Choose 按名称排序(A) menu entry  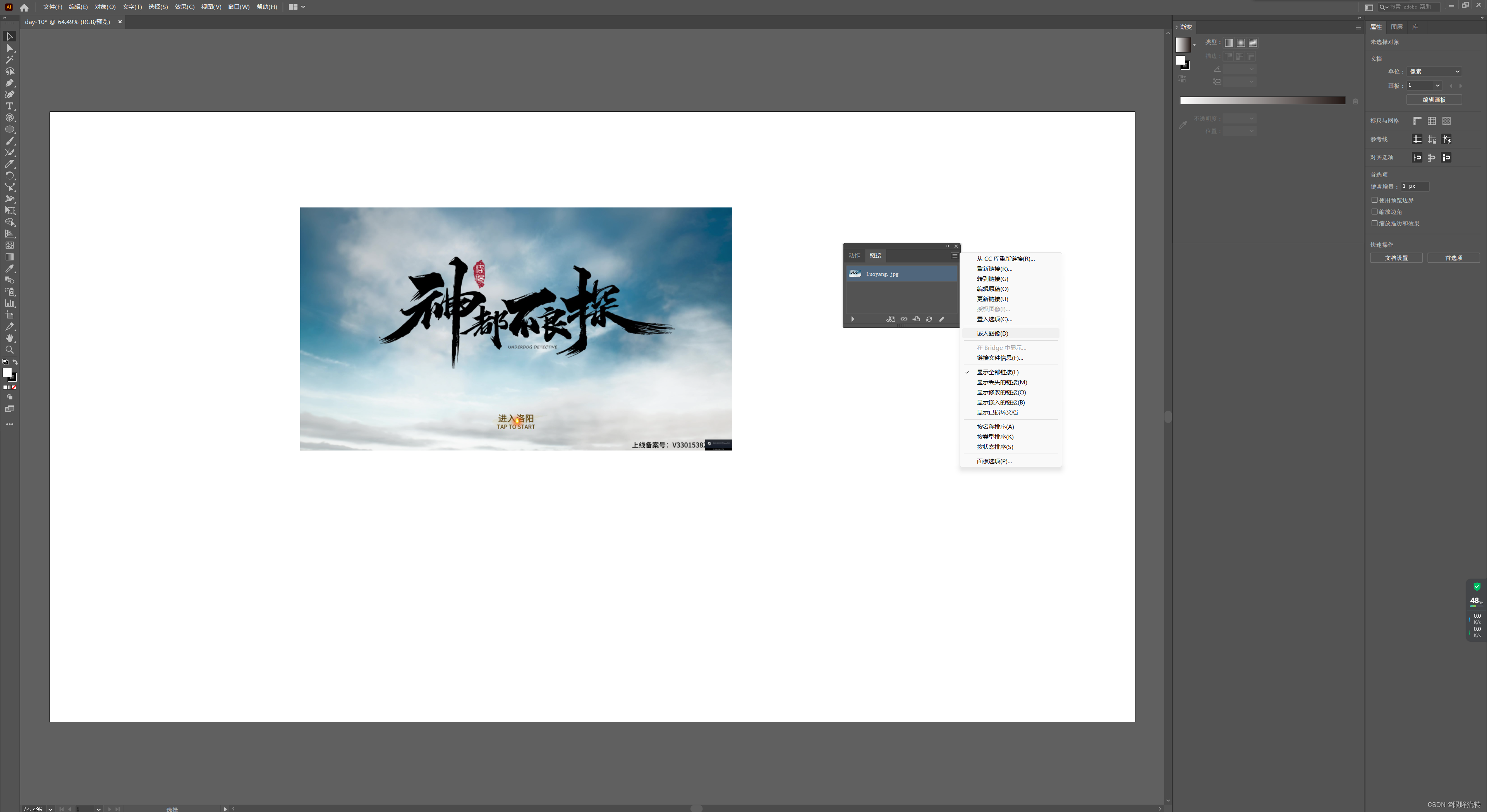point(1010,427)
